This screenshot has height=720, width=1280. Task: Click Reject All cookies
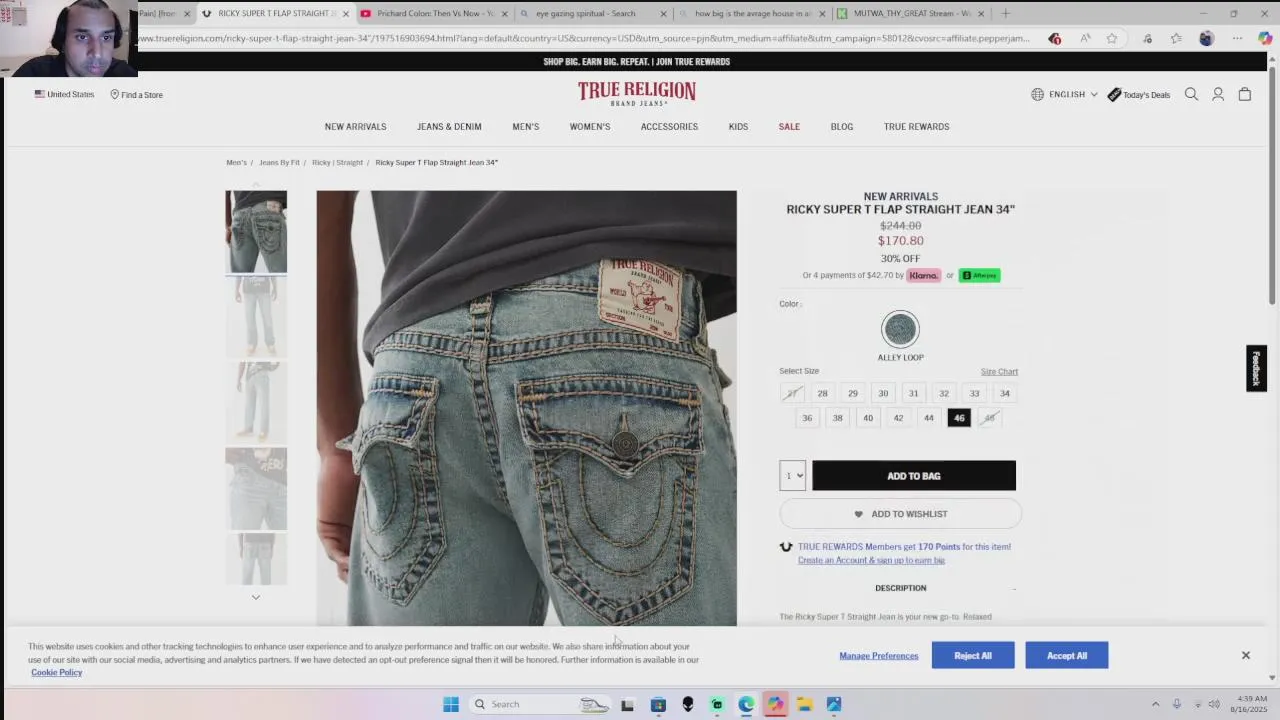(973, 656)
